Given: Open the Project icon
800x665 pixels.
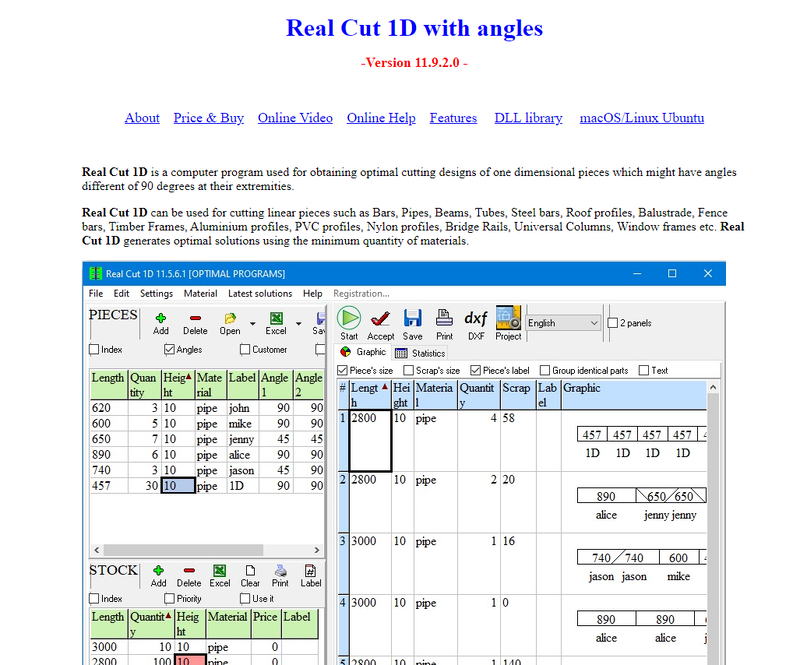Looking at the screenshot, I should pyautogui.click(x=507, y=318).
